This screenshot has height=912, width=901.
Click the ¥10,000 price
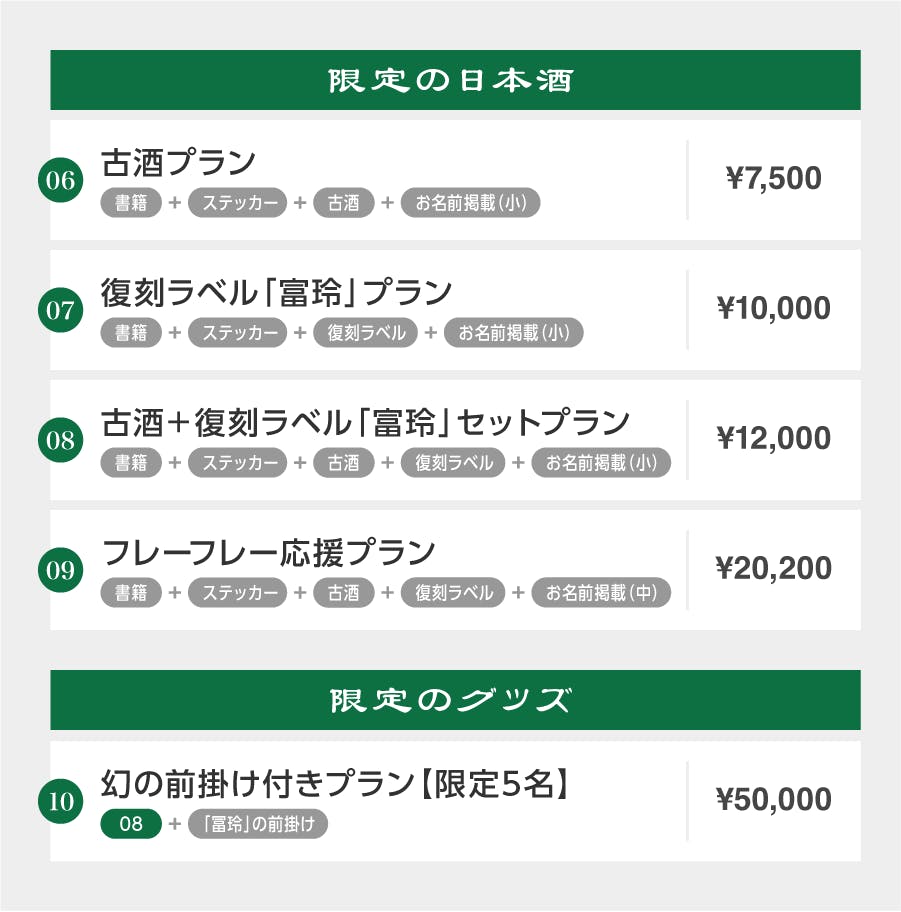click(x=773, y=309)
